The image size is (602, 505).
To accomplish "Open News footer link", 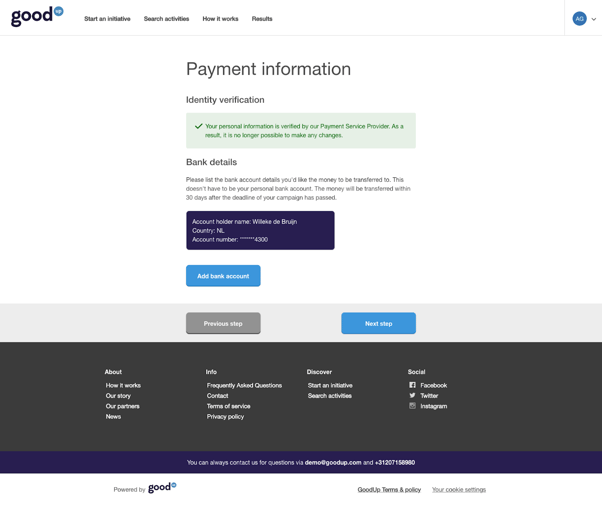I will 113,416.
